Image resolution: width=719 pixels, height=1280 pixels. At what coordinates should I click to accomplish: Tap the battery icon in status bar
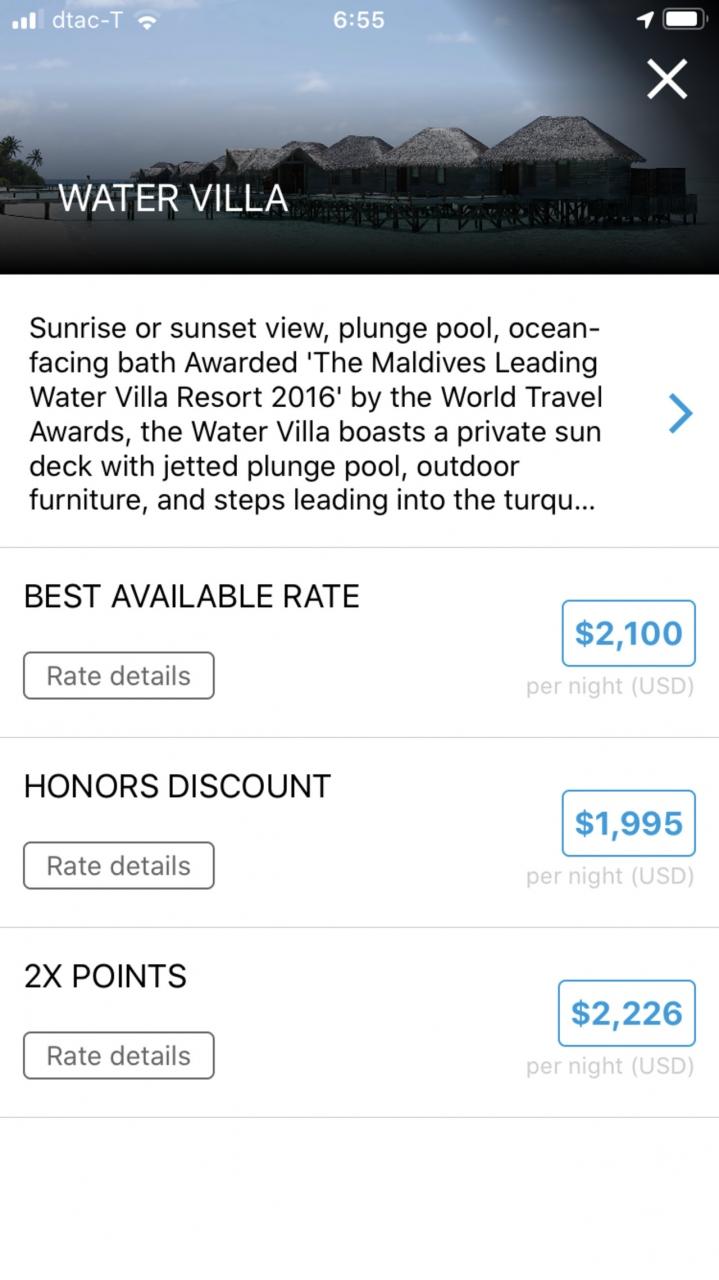pos(686,20)
